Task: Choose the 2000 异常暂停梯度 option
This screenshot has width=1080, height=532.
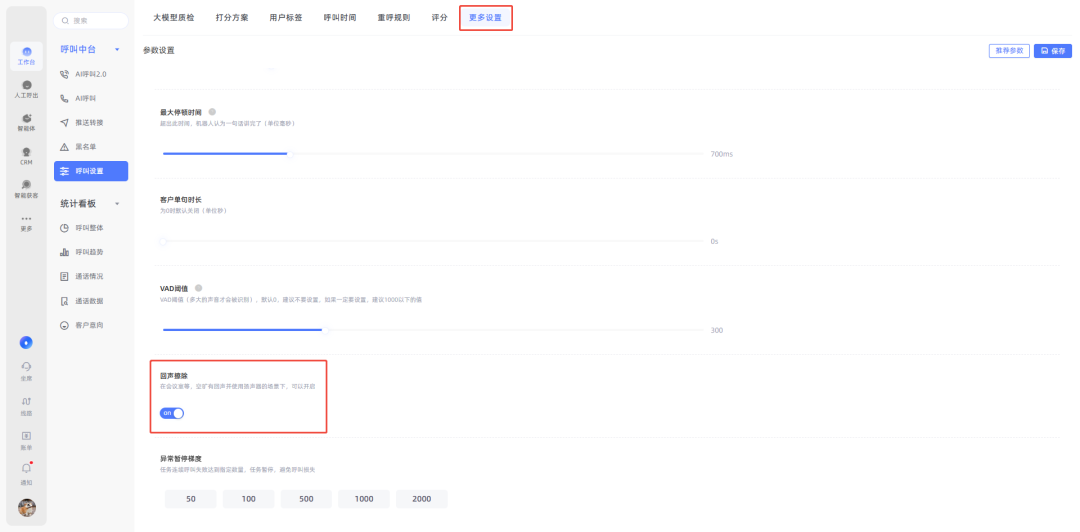Action: (x=421, y=499)
